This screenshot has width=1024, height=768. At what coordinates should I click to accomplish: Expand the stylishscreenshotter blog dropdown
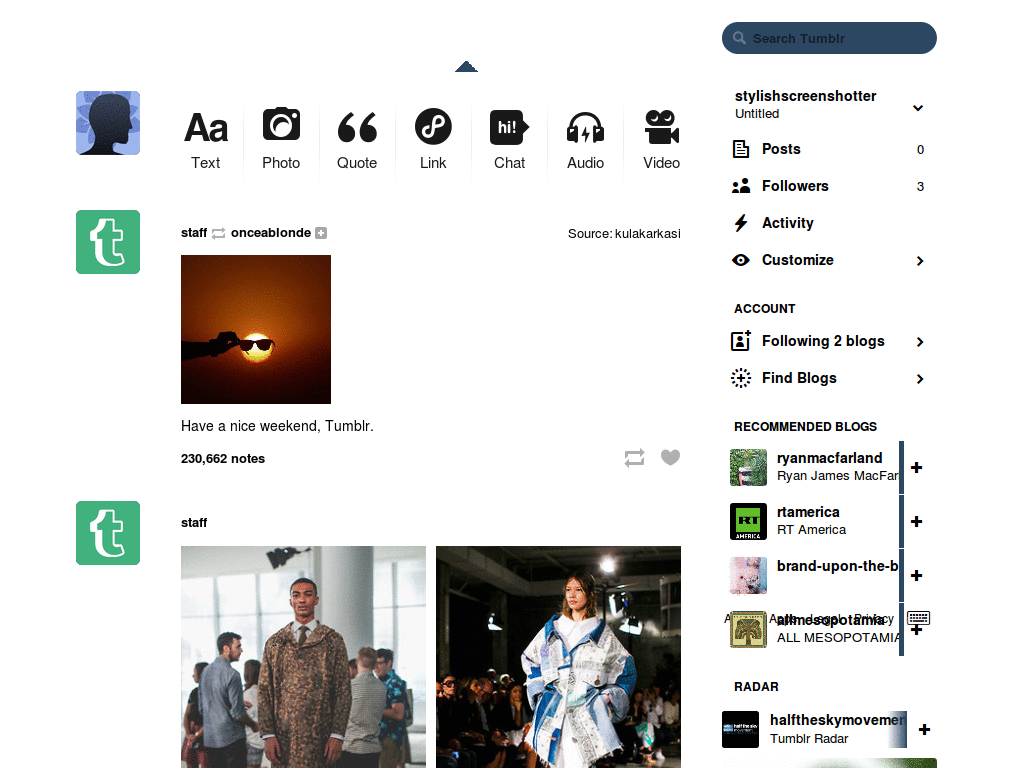pyautogui.click(x=918, y=108)
